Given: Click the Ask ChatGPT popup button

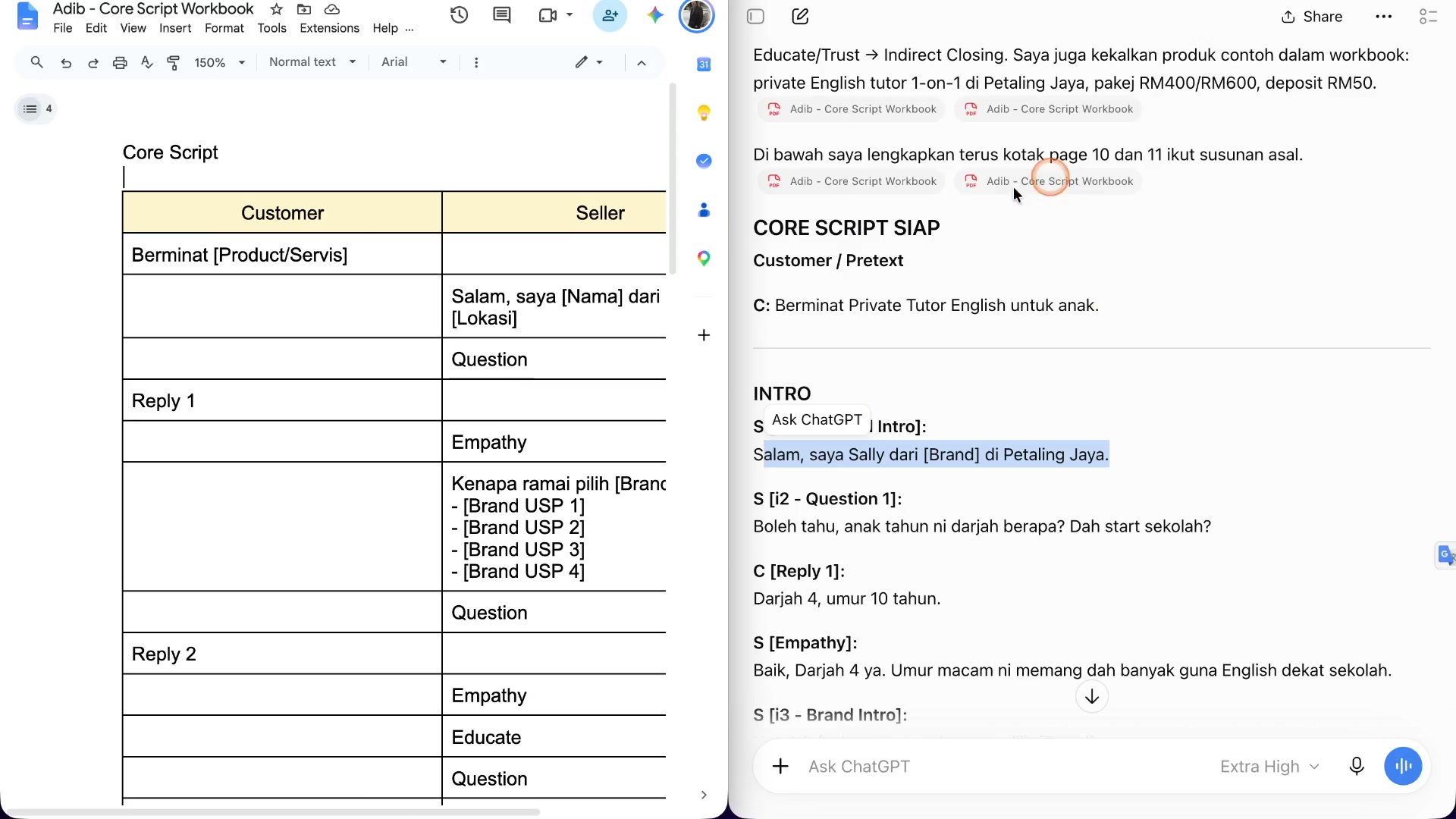Looking at the screenshot, I should tap(817, 420).
